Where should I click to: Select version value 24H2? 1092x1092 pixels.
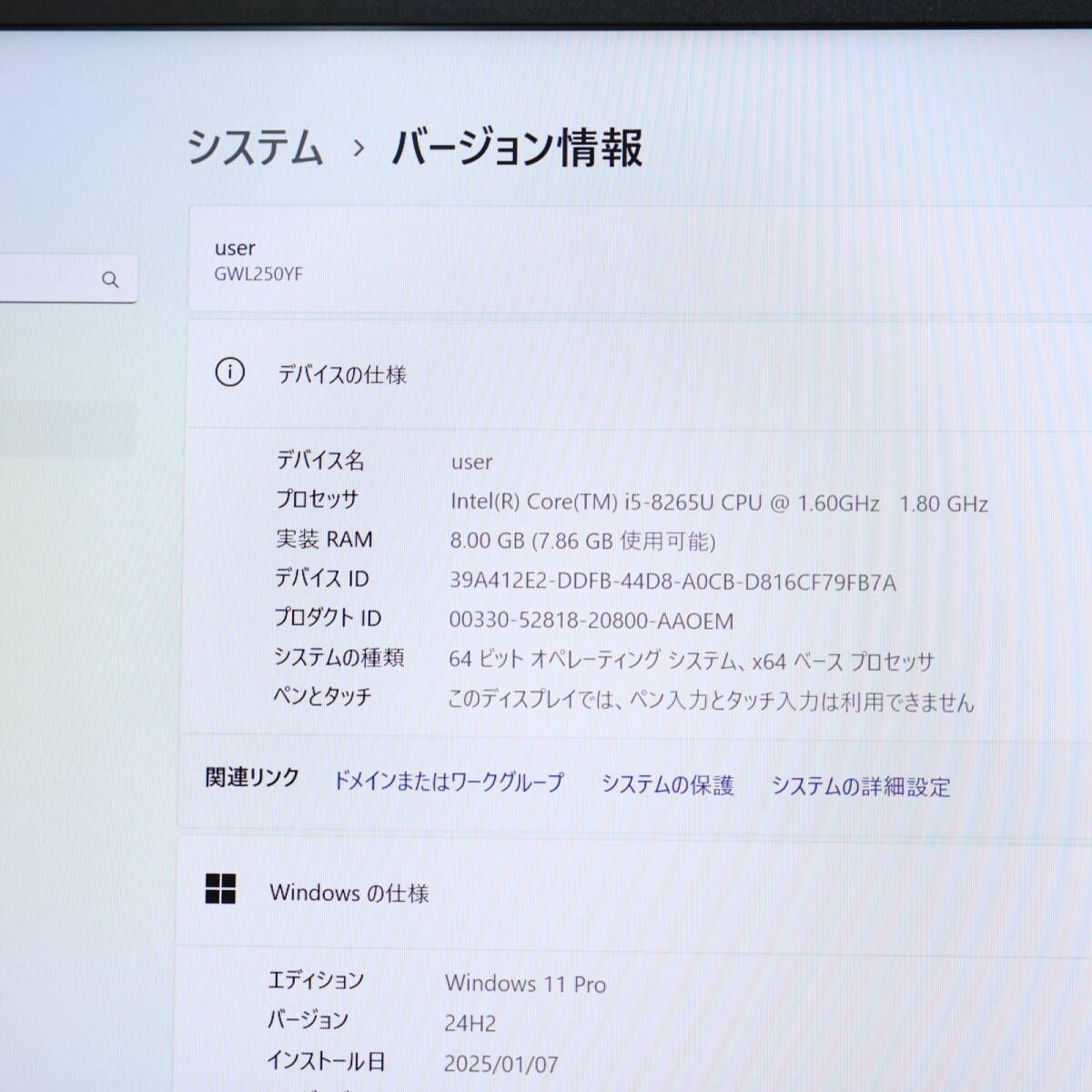[470, 1023]
